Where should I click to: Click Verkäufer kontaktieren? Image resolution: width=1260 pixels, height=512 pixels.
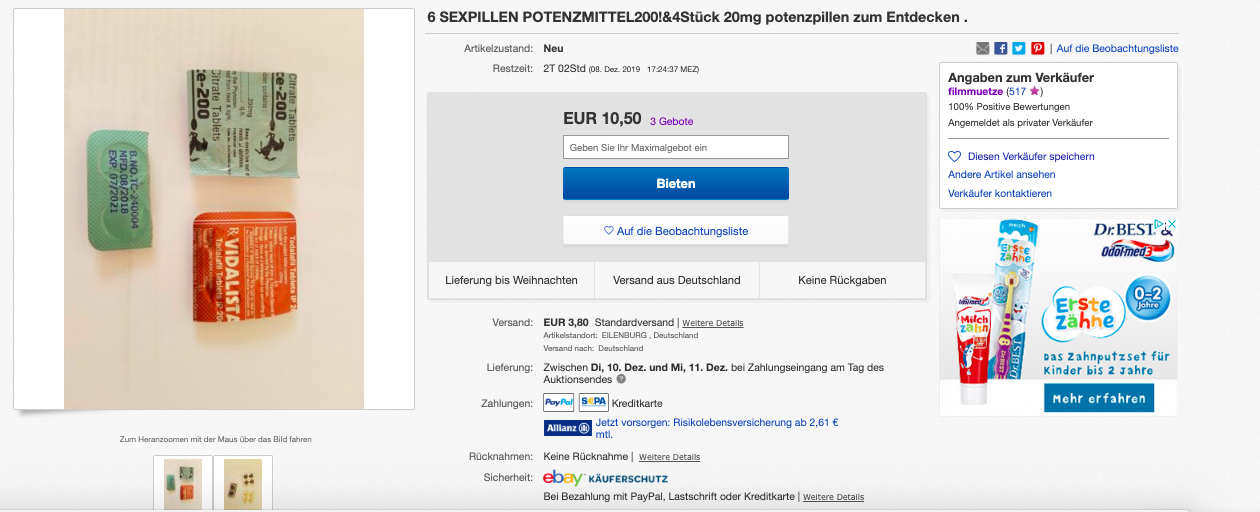pos(999,193)
